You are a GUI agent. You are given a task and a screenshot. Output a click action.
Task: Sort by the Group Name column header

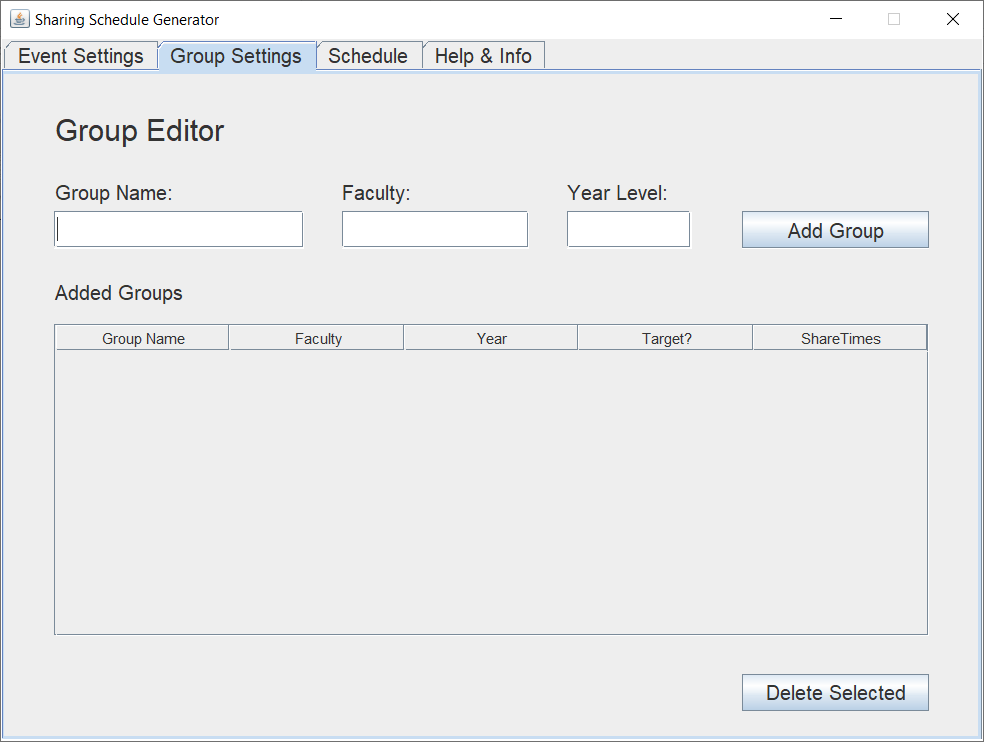point(143,338)
